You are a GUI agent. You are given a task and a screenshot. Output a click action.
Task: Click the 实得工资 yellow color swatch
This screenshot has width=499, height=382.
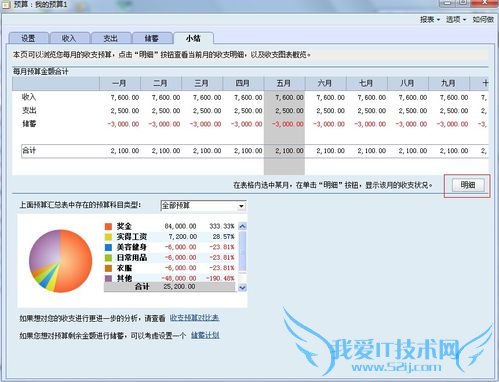[x=108, y=237]
